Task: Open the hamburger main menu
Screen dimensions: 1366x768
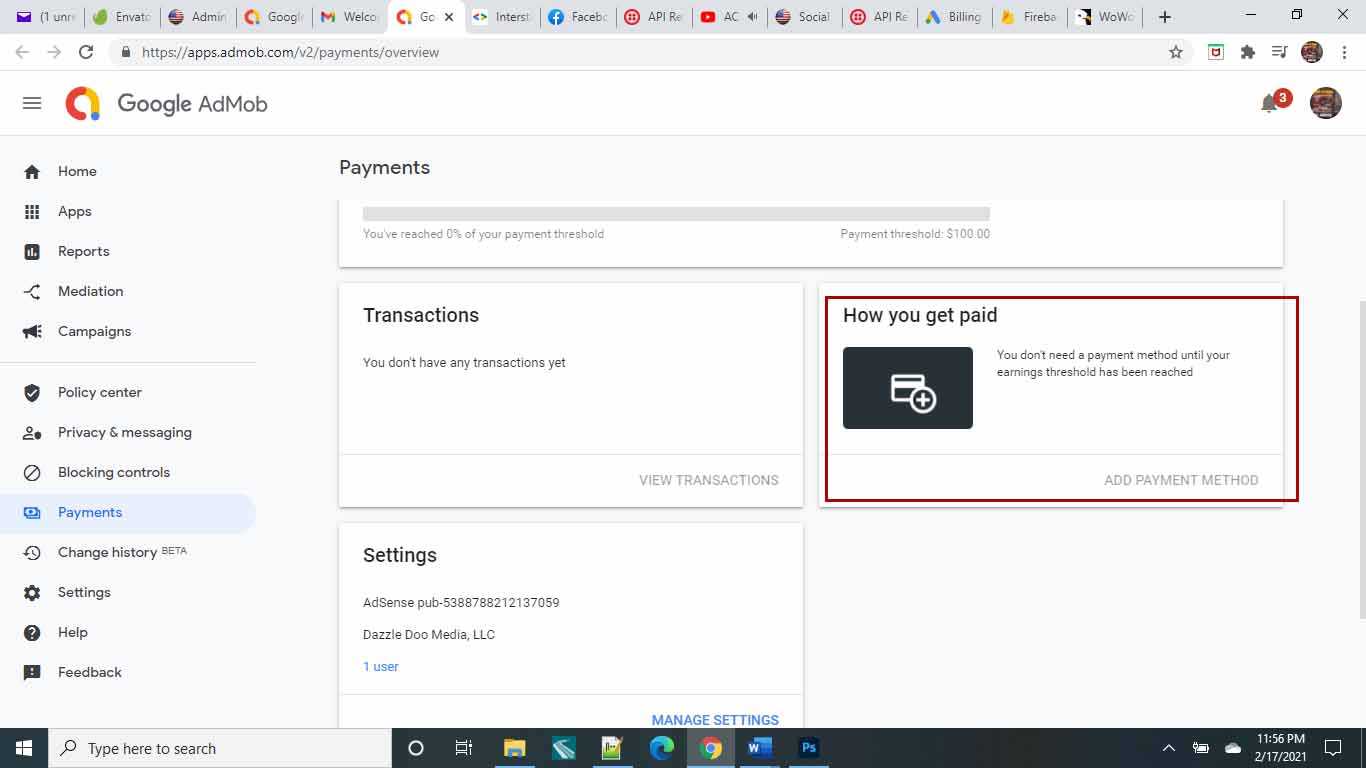Action: click(x=32, y=103)
